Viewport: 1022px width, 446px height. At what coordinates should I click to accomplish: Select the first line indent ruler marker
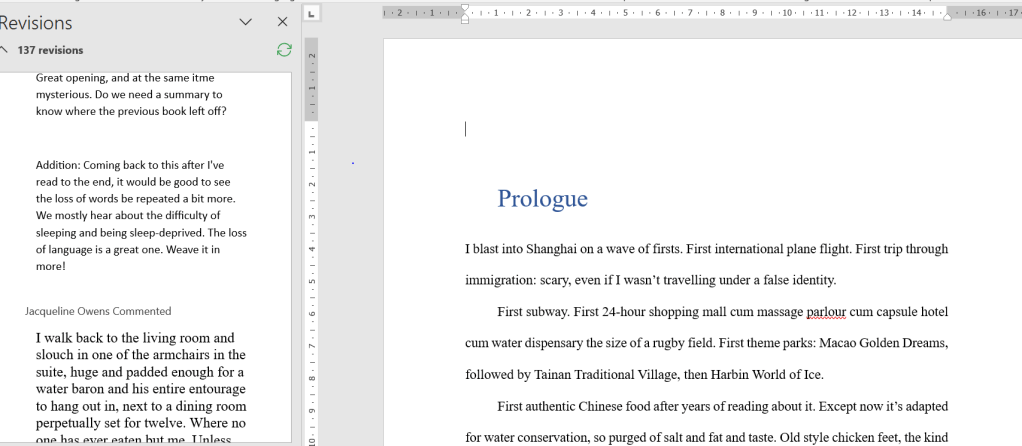click(x=465, y=6)
